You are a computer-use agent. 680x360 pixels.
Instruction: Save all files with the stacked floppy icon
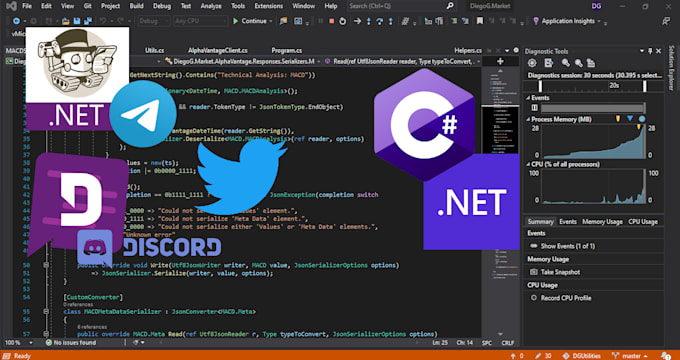(x=88, y=21)
